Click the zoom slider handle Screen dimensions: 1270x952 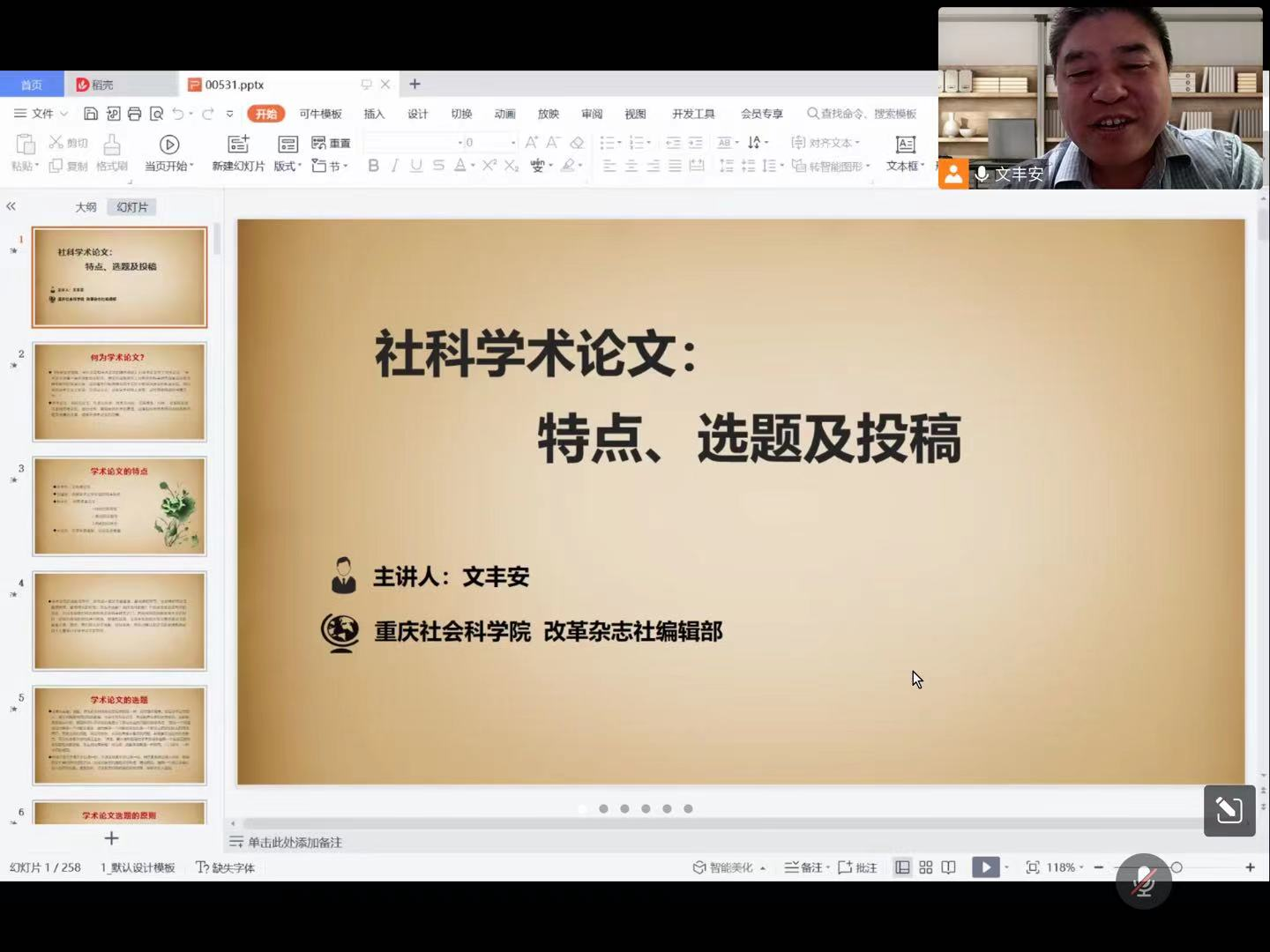pos(1176,867)
